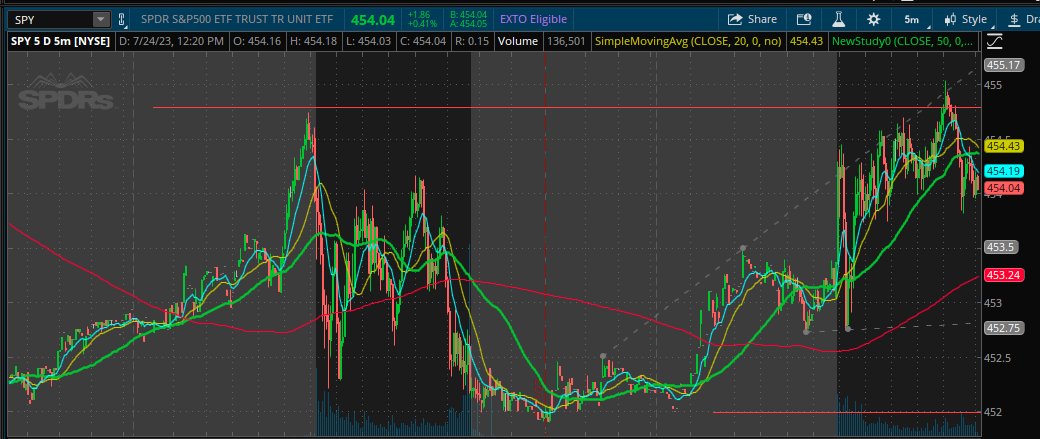Click the chart line-type icon above price axis
Image resolution: width=1040 pixels, height=439 pixels.
[x=995, y=42]
